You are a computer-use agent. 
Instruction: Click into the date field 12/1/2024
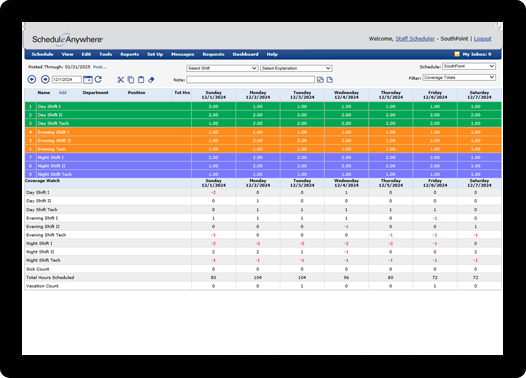[67, 80]
